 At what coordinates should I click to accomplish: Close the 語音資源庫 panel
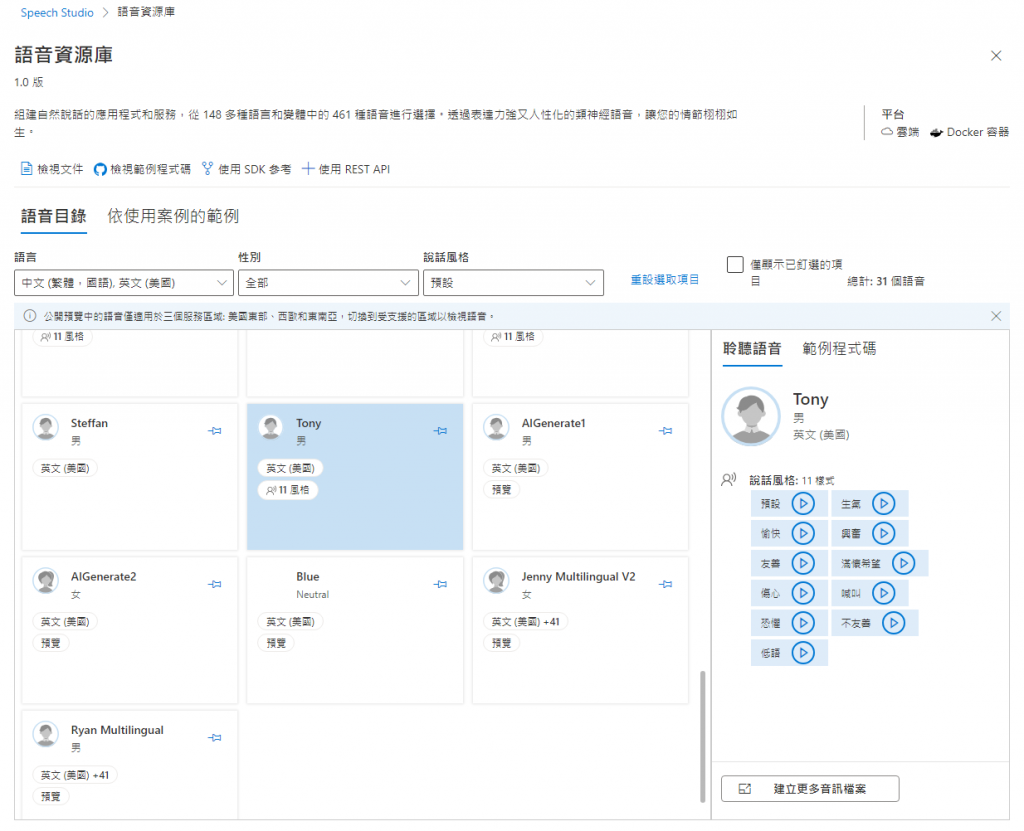pos(996,56)
